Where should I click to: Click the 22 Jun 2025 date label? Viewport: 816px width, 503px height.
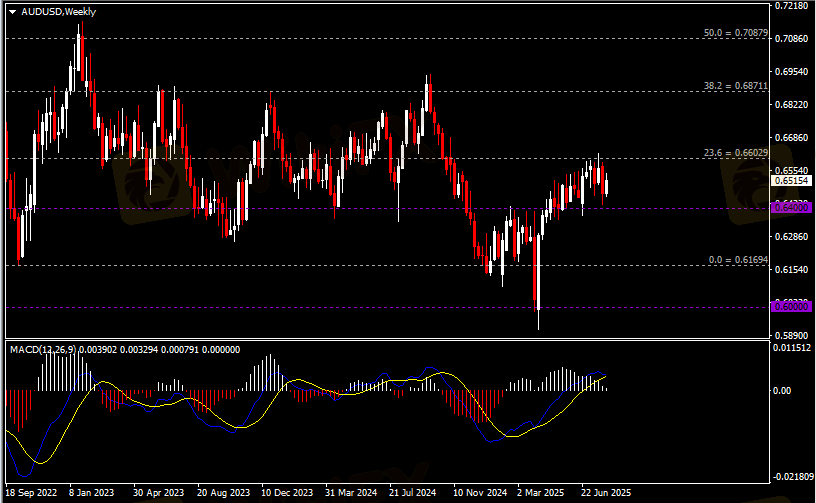tap(606, 493)
